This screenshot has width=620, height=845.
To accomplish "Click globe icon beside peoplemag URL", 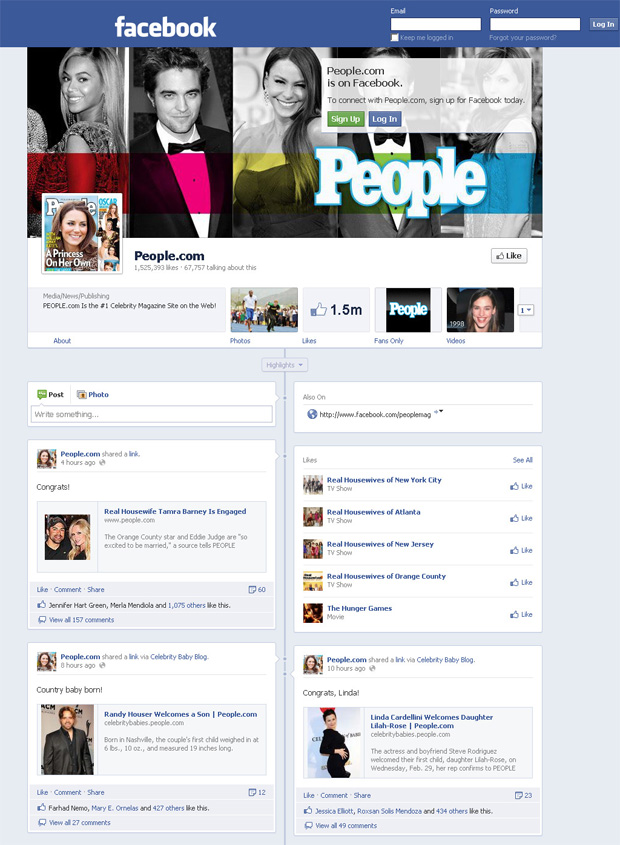I will (312, 414).
